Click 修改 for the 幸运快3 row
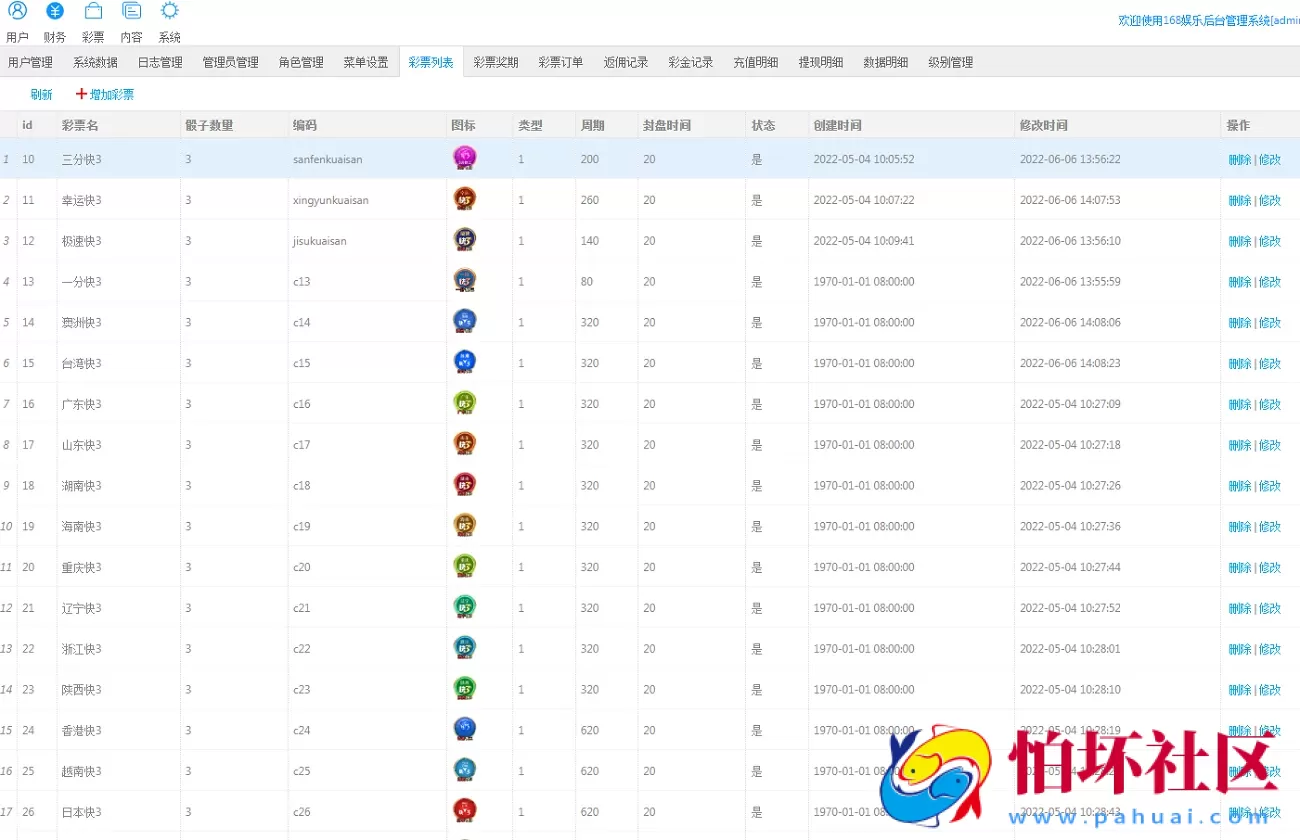 tap(1270, 201)
